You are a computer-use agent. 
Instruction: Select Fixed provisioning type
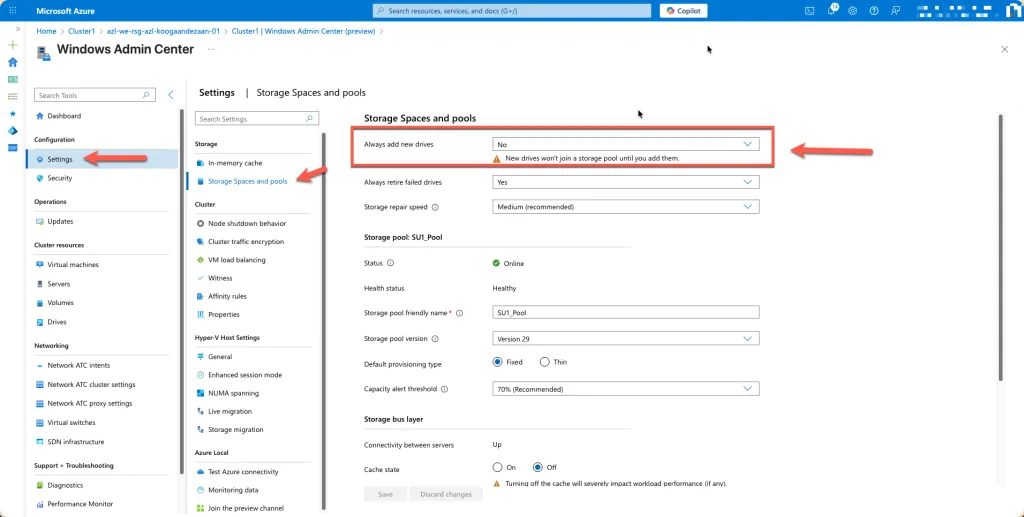[498, 362]
